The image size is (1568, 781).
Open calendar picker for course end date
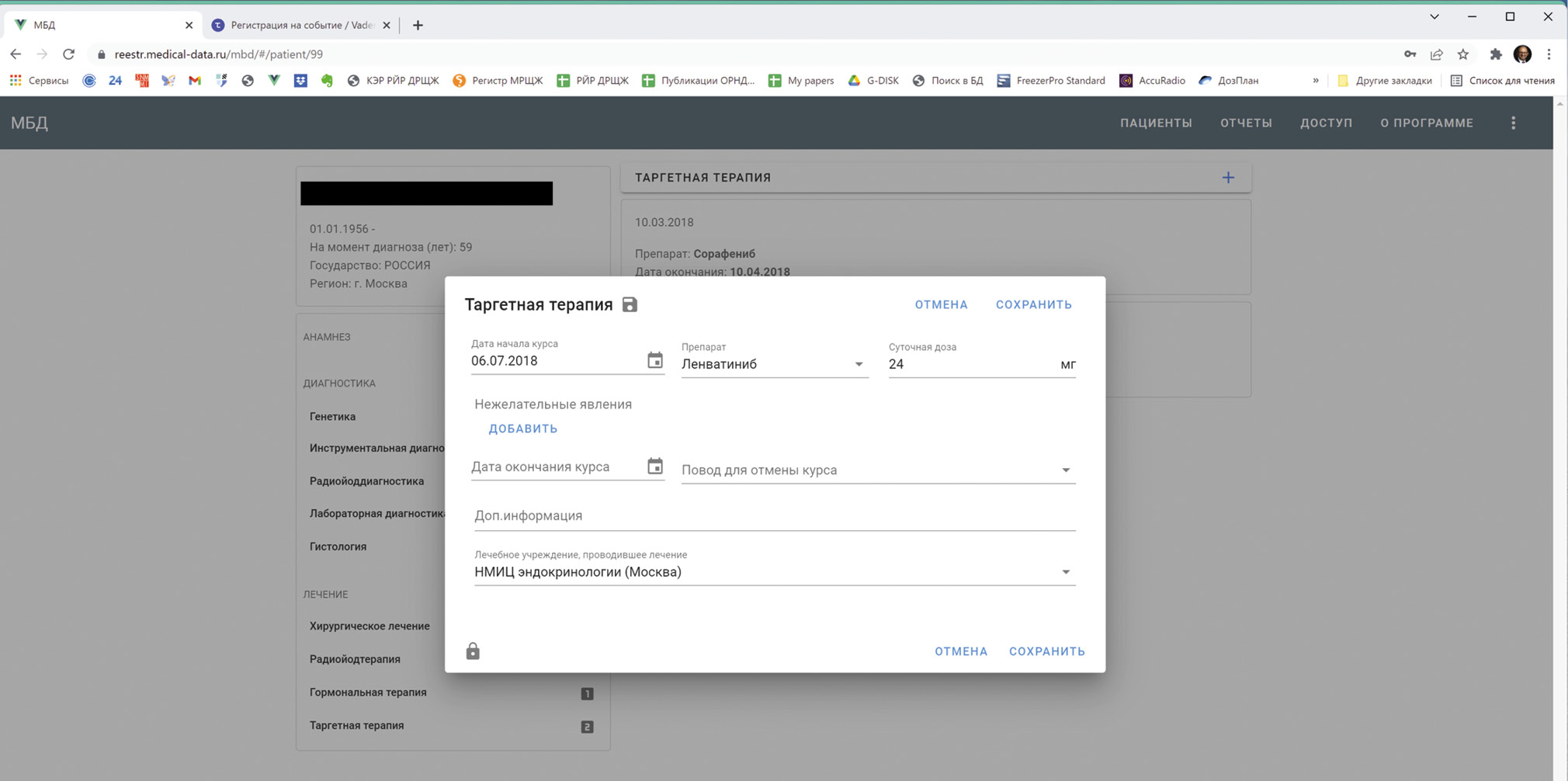pos(655,466)
